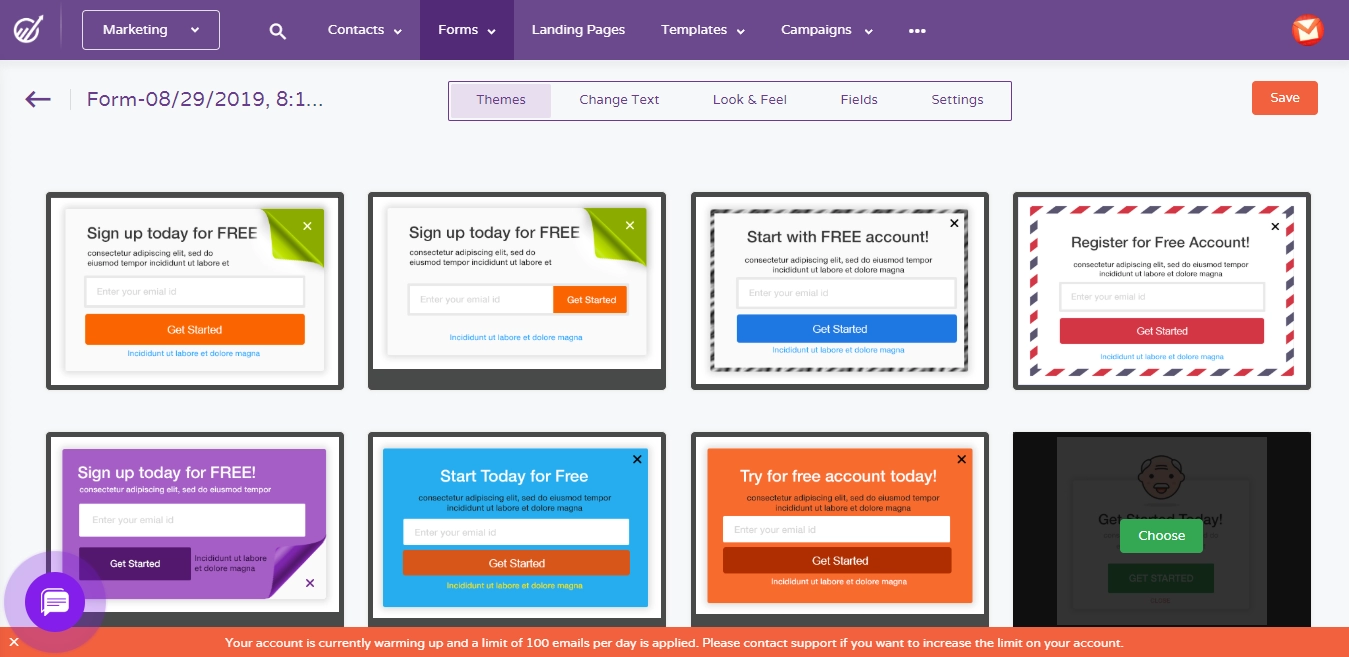Open the Forms dropdown menu
The width and height of the screenshot is (1349, 657).
click(x=466, y=30)
